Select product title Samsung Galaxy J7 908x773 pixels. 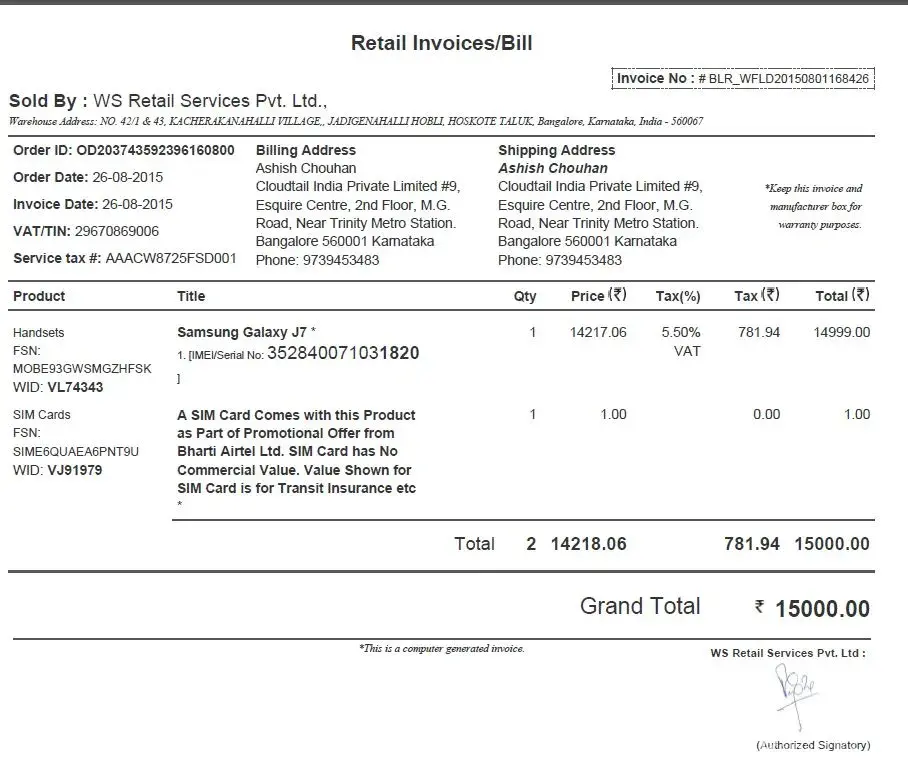tap(242, 332)
